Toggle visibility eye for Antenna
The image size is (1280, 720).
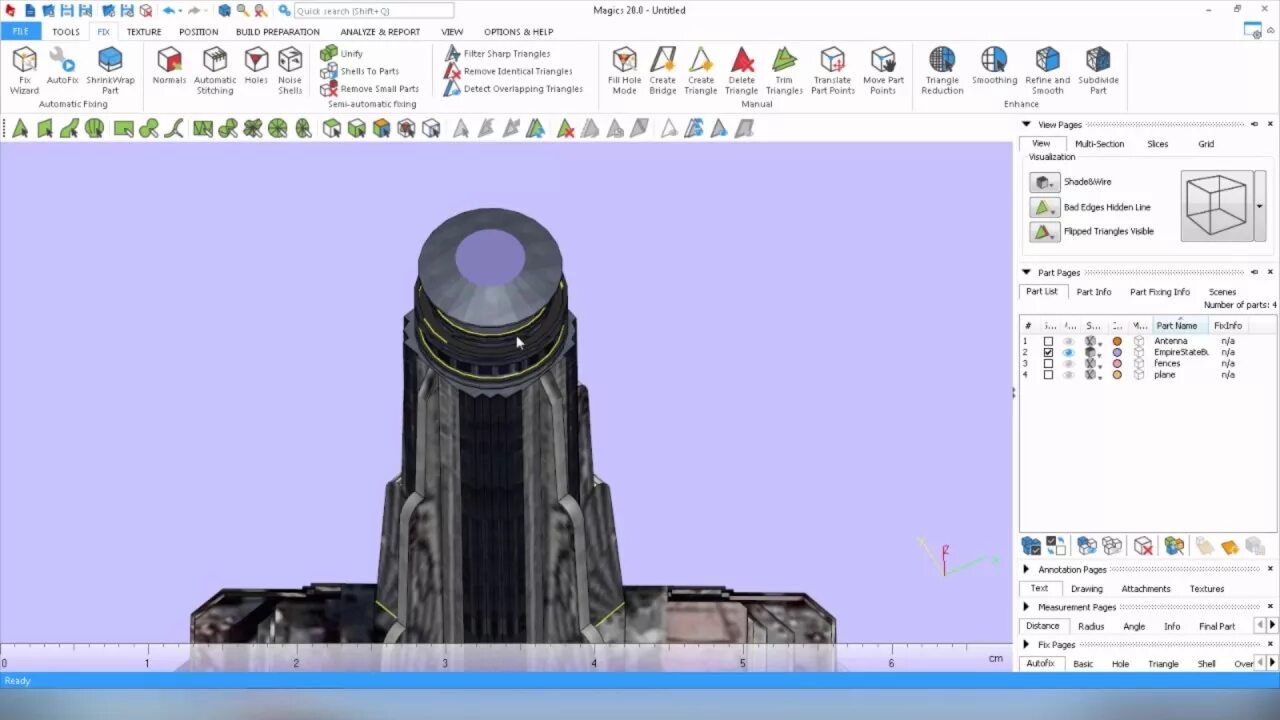coord(1068,341)
